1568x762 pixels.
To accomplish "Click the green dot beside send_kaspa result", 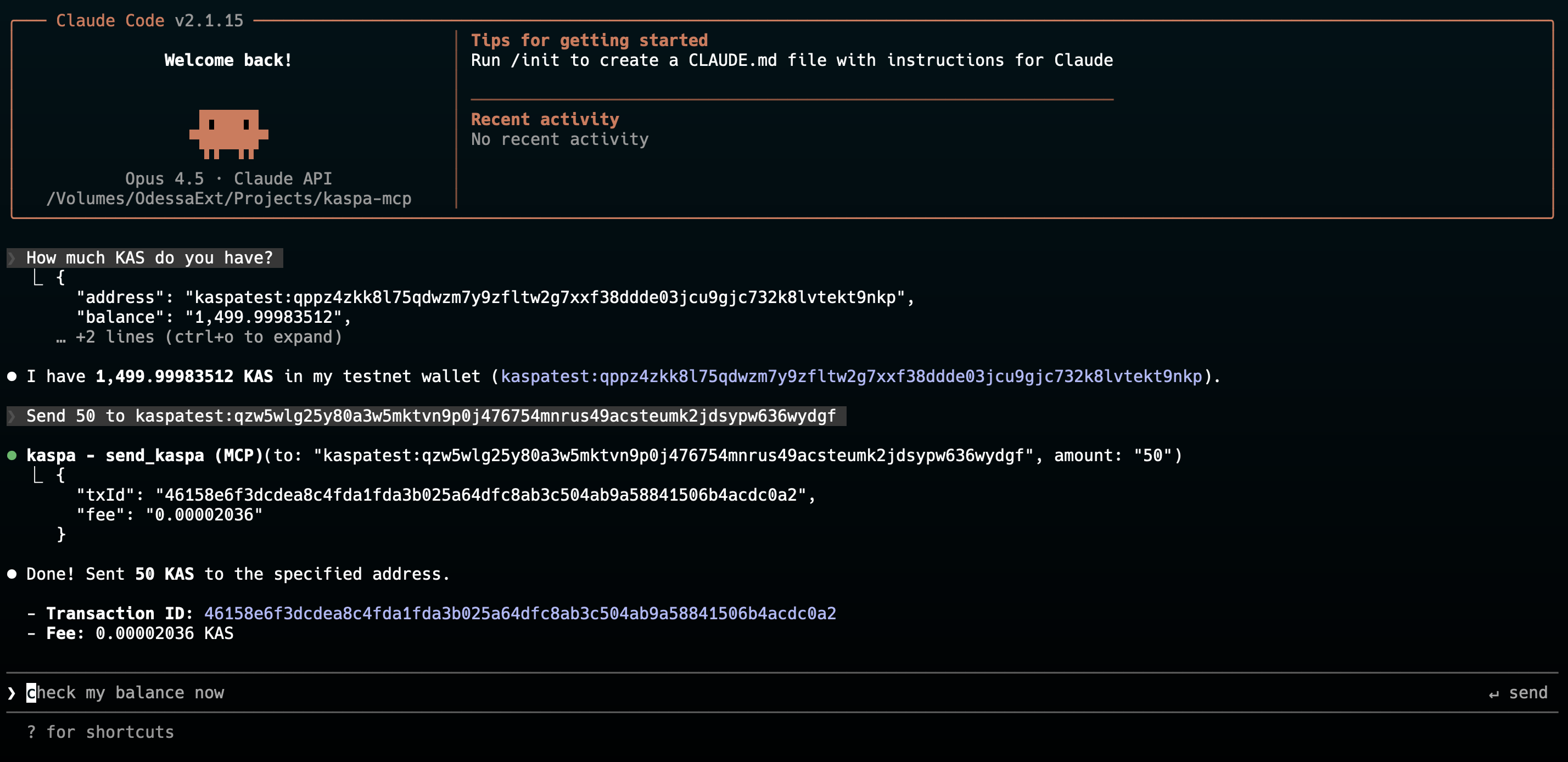I will point(12,454).
